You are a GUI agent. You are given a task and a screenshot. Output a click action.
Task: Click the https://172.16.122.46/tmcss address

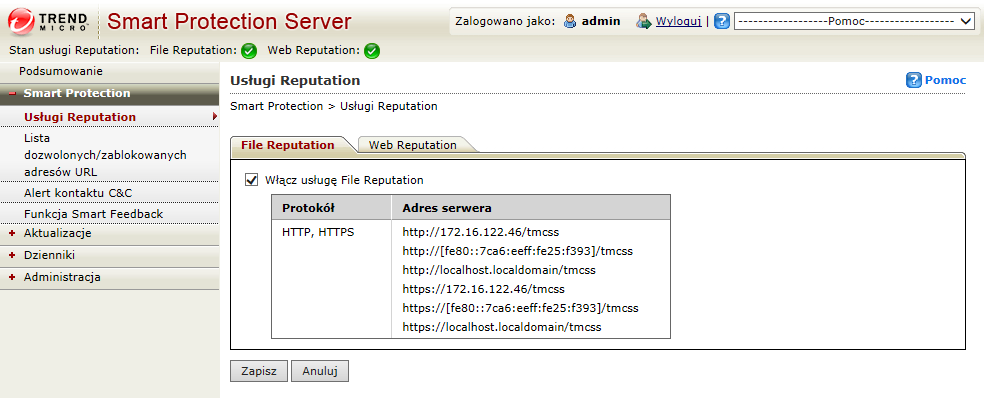(x=484, y=289)
